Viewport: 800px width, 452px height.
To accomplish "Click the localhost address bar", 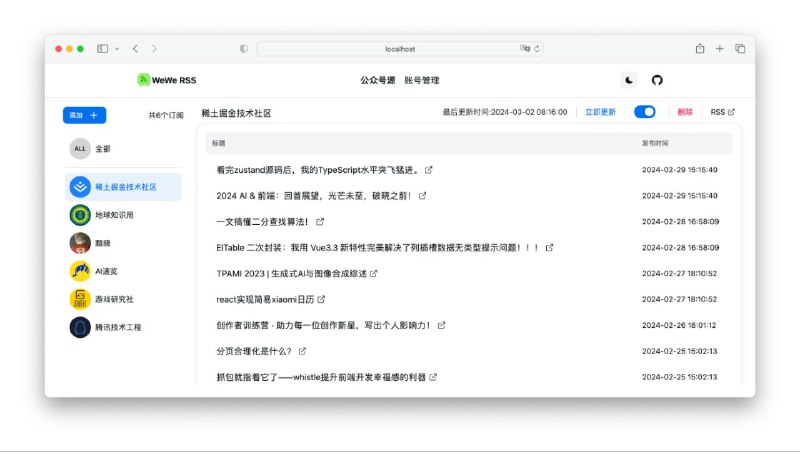I will (399, 49).
